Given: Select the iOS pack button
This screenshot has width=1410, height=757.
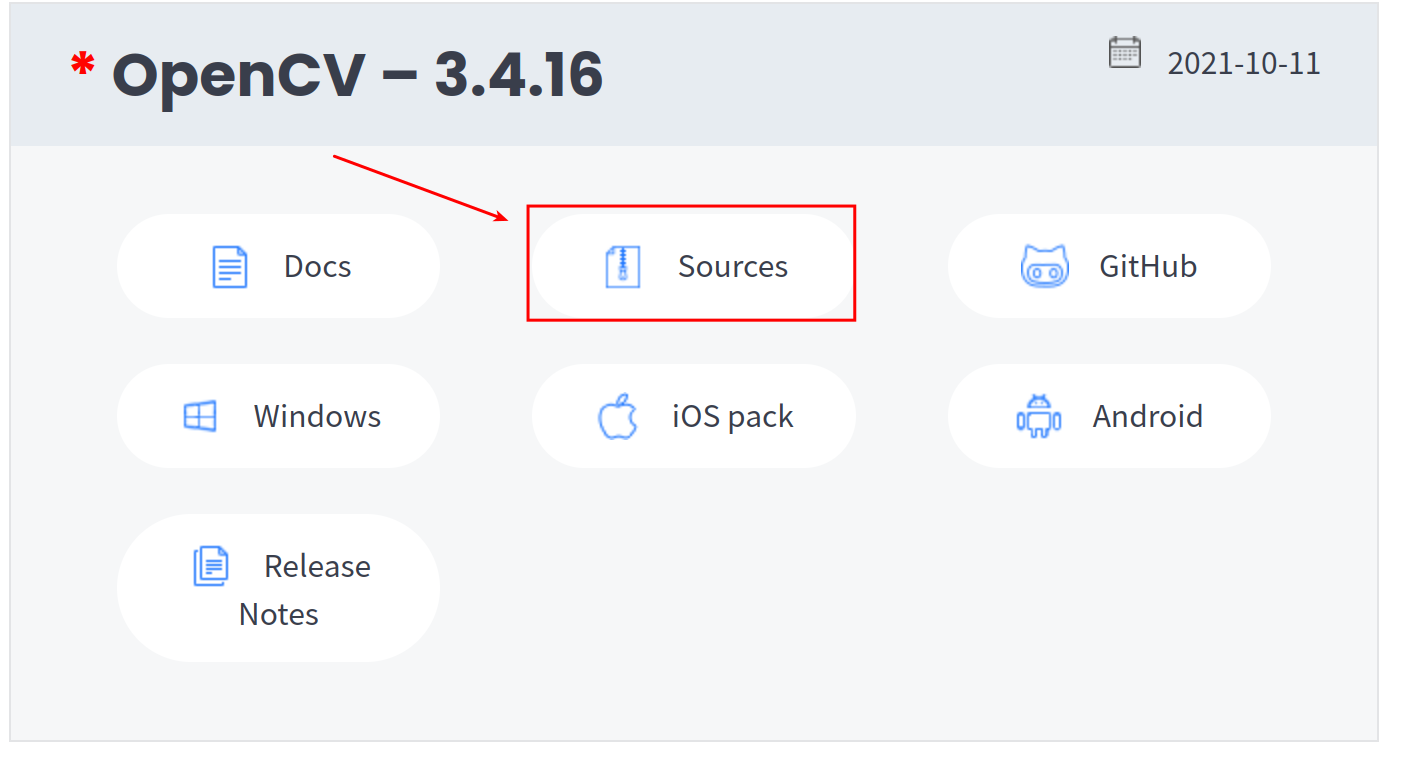Looking at the screenshot, I should 693,416.
